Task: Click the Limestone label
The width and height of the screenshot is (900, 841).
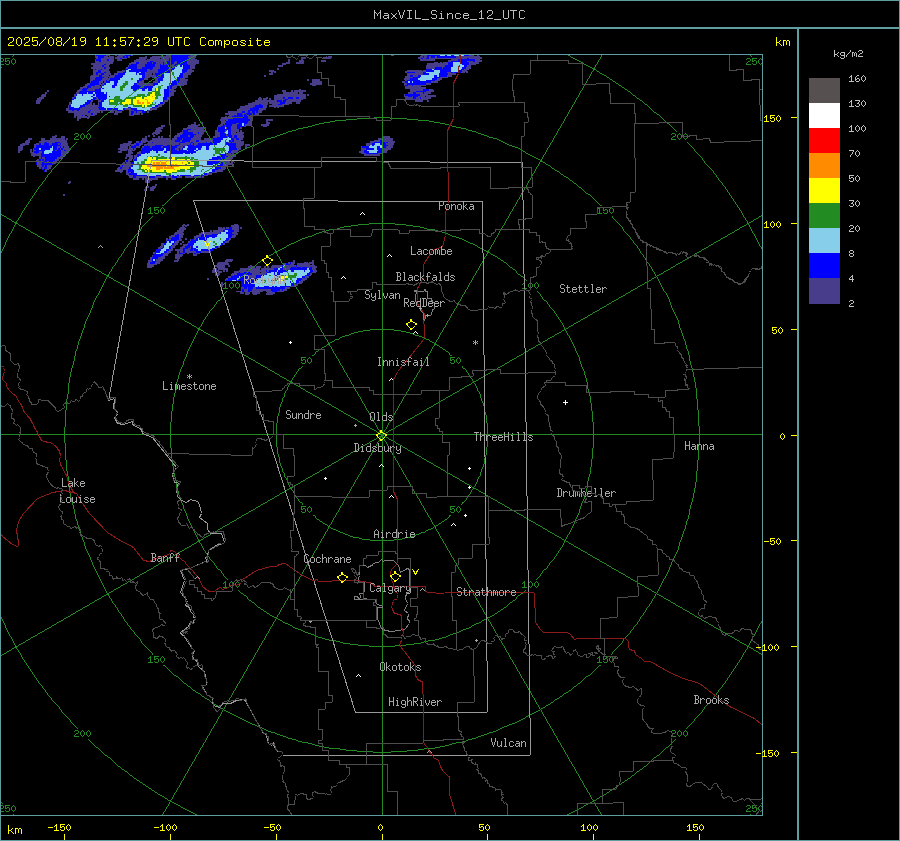Action: (189, 386)
